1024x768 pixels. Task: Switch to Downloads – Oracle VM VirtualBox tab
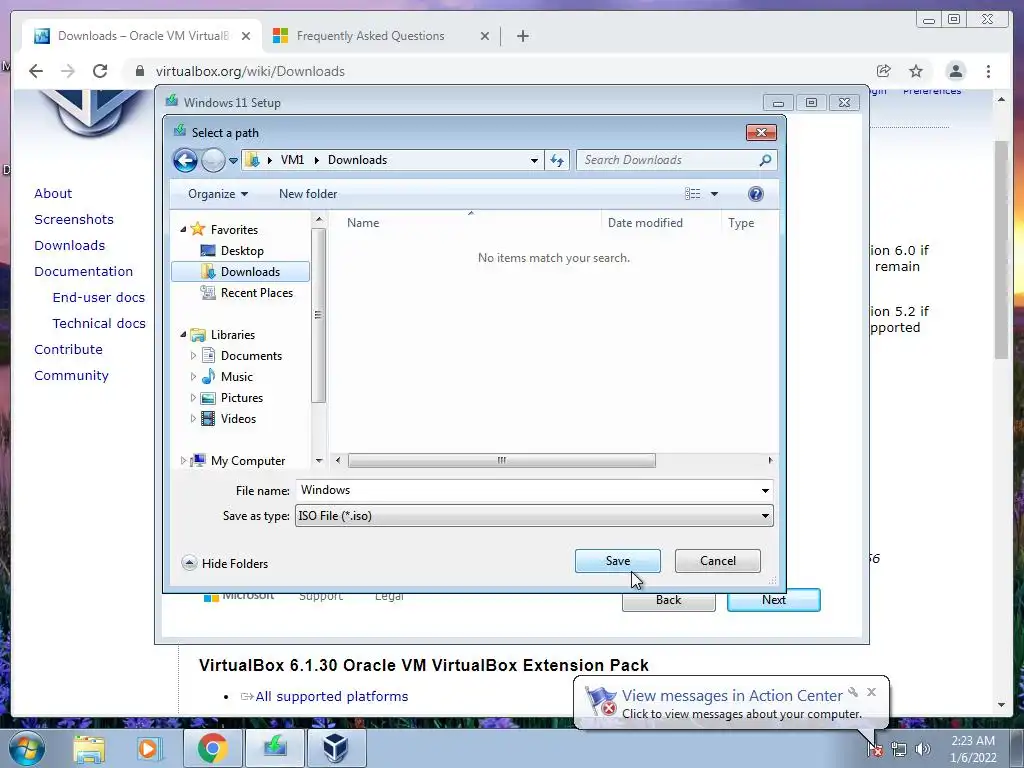[142, 36]
